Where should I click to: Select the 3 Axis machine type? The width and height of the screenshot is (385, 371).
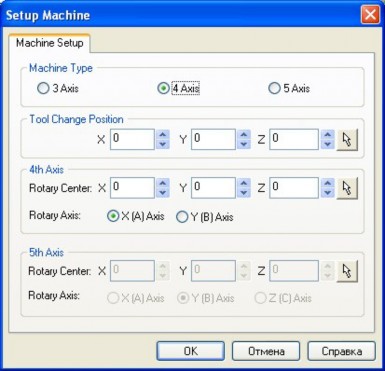[58, 88]
